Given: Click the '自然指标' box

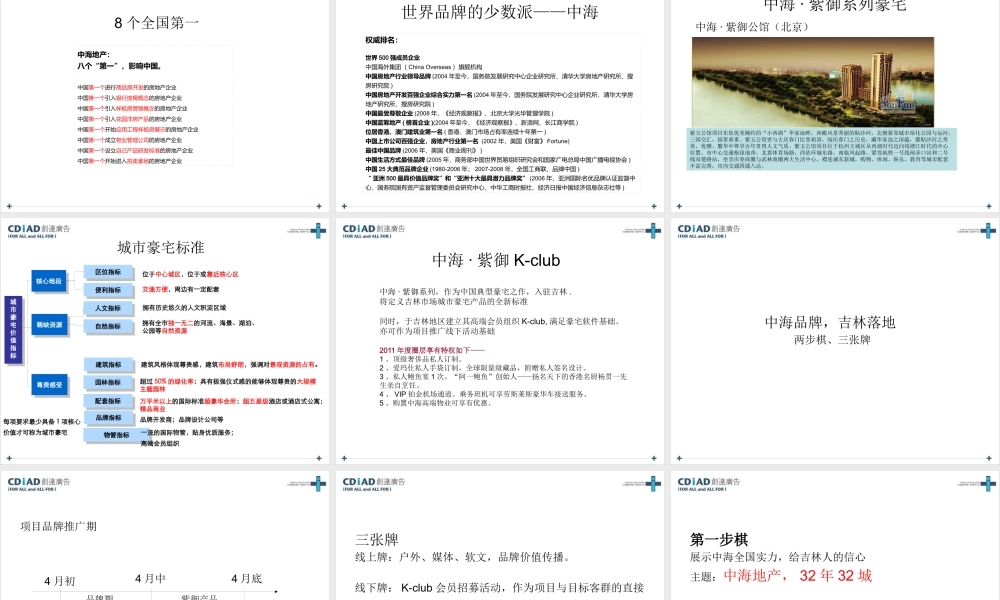Looking at the screenshot, I should coord(108,326).
